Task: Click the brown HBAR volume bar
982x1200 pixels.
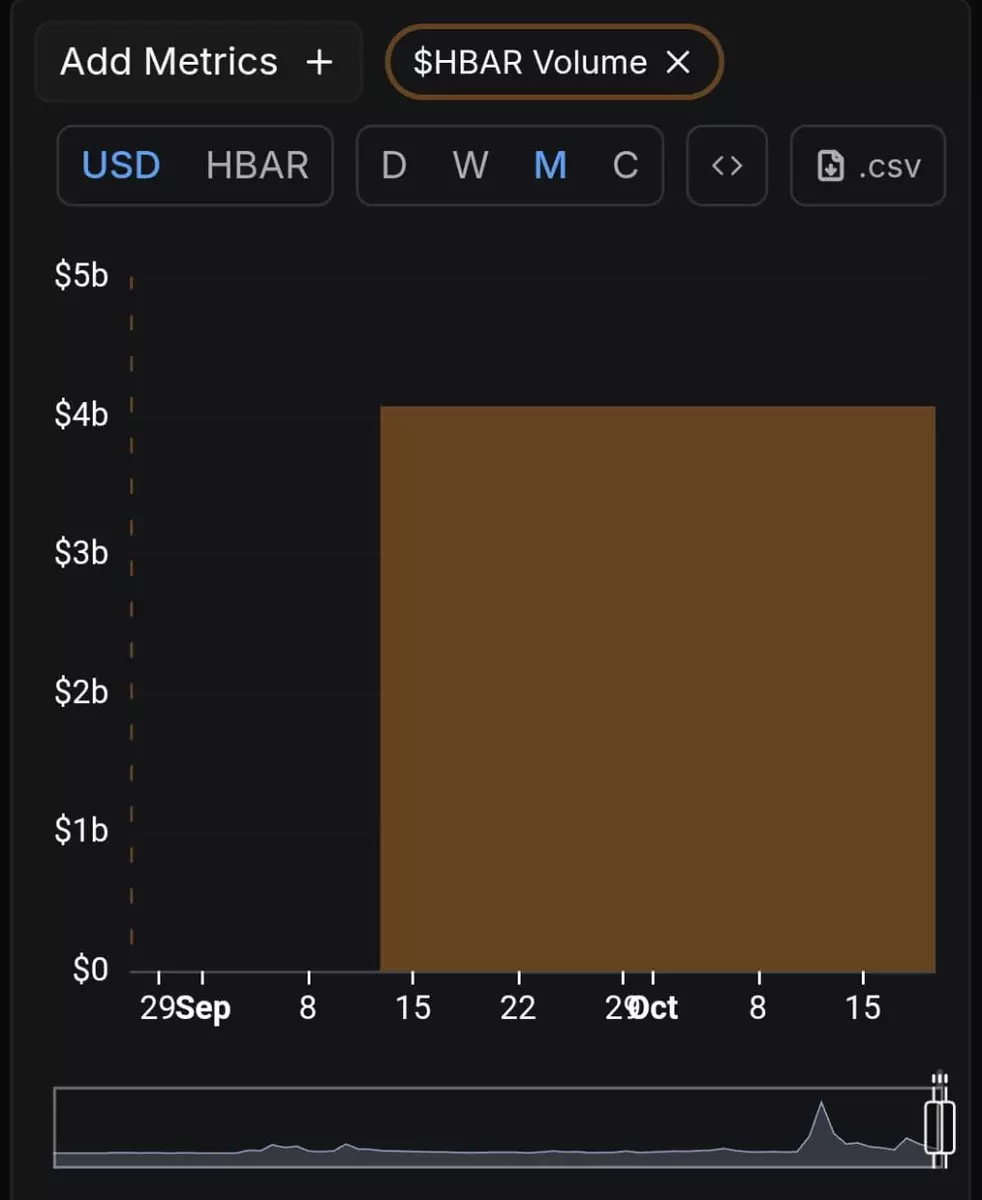Action: point(657,688)
